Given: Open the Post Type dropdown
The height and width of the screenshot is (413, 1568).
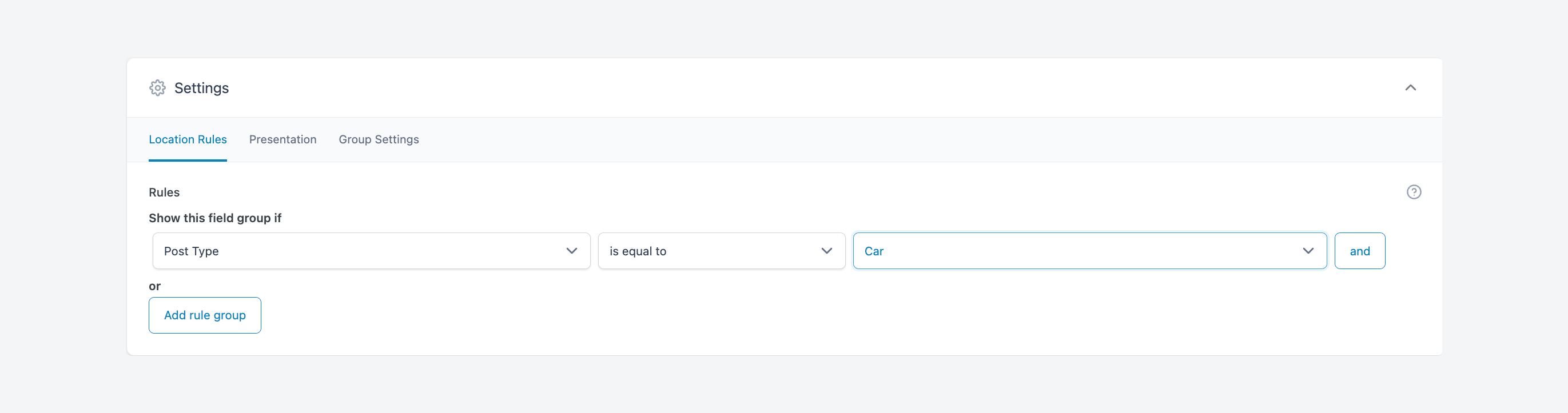Looking at the screenshot, I should [x=371, y=251].
